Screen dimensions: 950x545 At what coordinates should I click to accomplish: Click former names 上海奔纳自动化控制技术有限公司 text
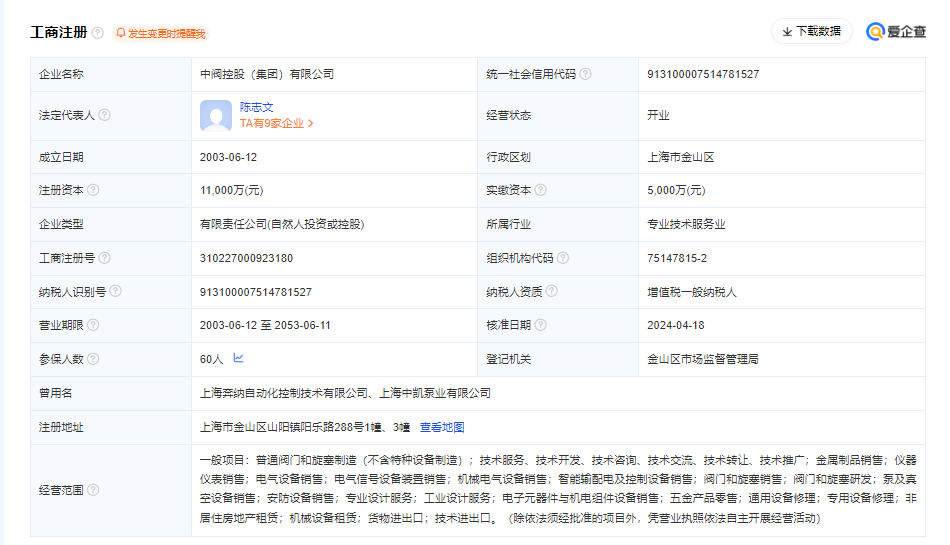[284, 393]
